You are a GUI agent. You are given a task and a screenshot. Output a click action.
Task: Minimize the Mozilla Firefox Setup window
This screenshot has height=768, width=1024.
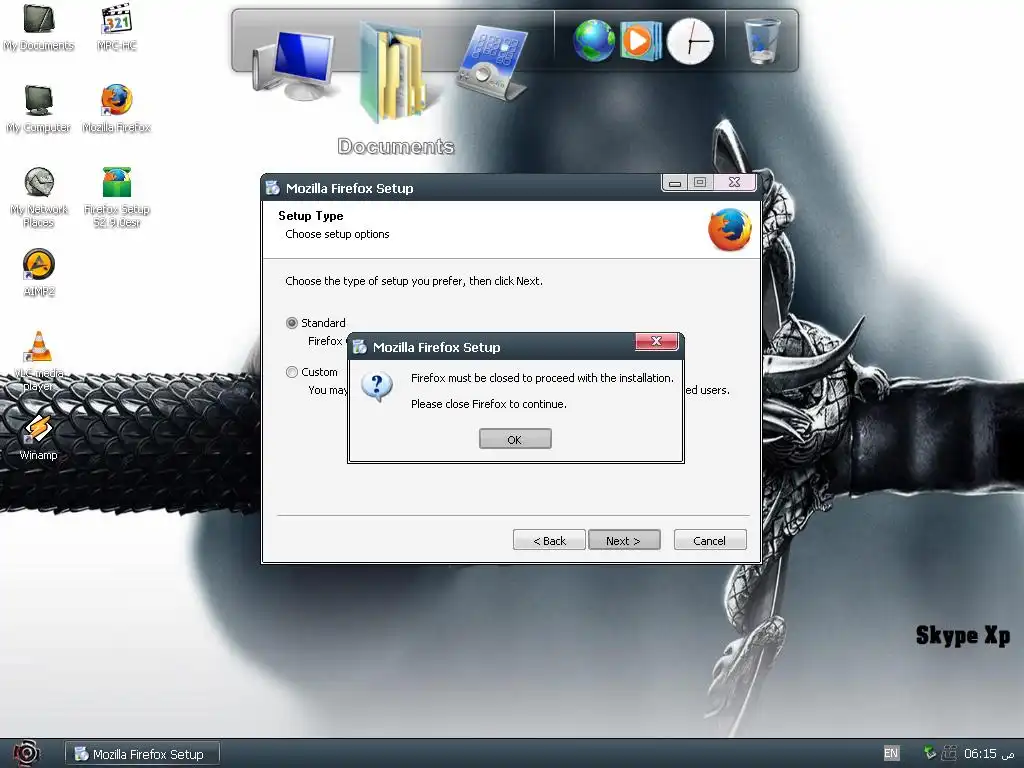tap(675, 182)
